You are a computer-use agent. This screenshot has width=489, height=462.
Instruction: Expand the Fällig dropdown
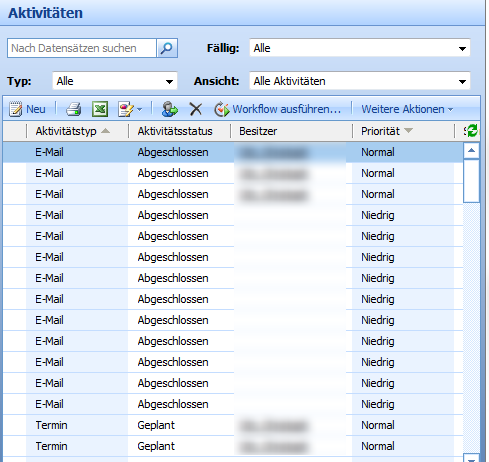coord(360,48)
